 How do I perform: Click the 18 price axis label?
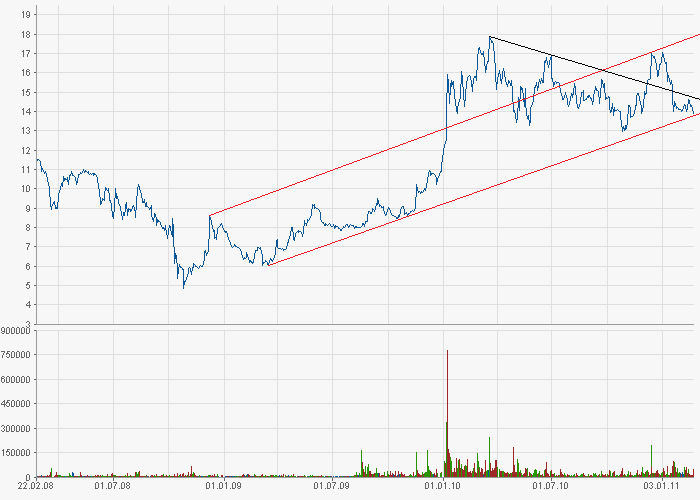click(25, 34)
